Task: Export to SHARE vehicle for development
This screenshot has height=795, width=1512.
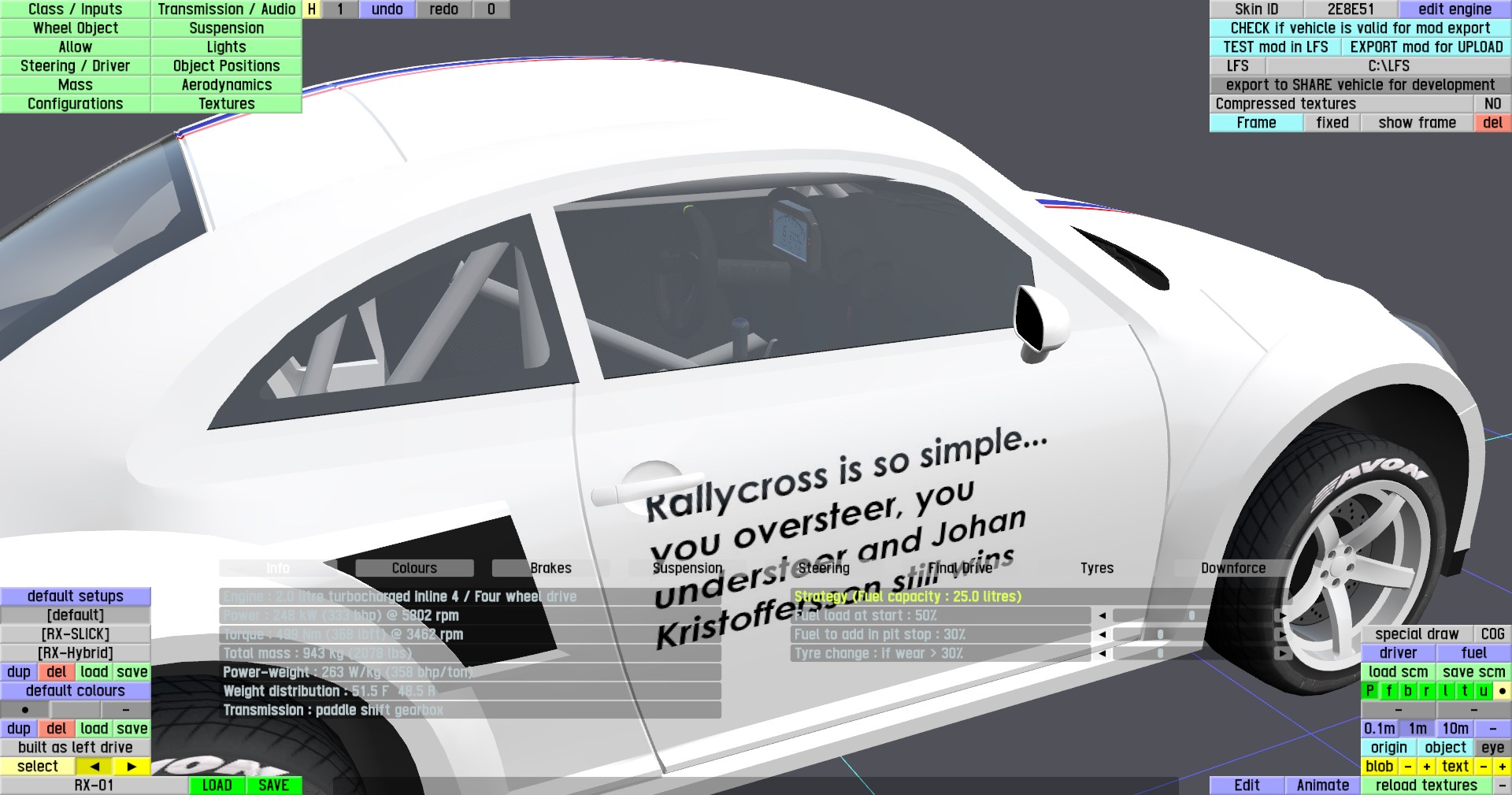Action: (x=1361, y=85)
